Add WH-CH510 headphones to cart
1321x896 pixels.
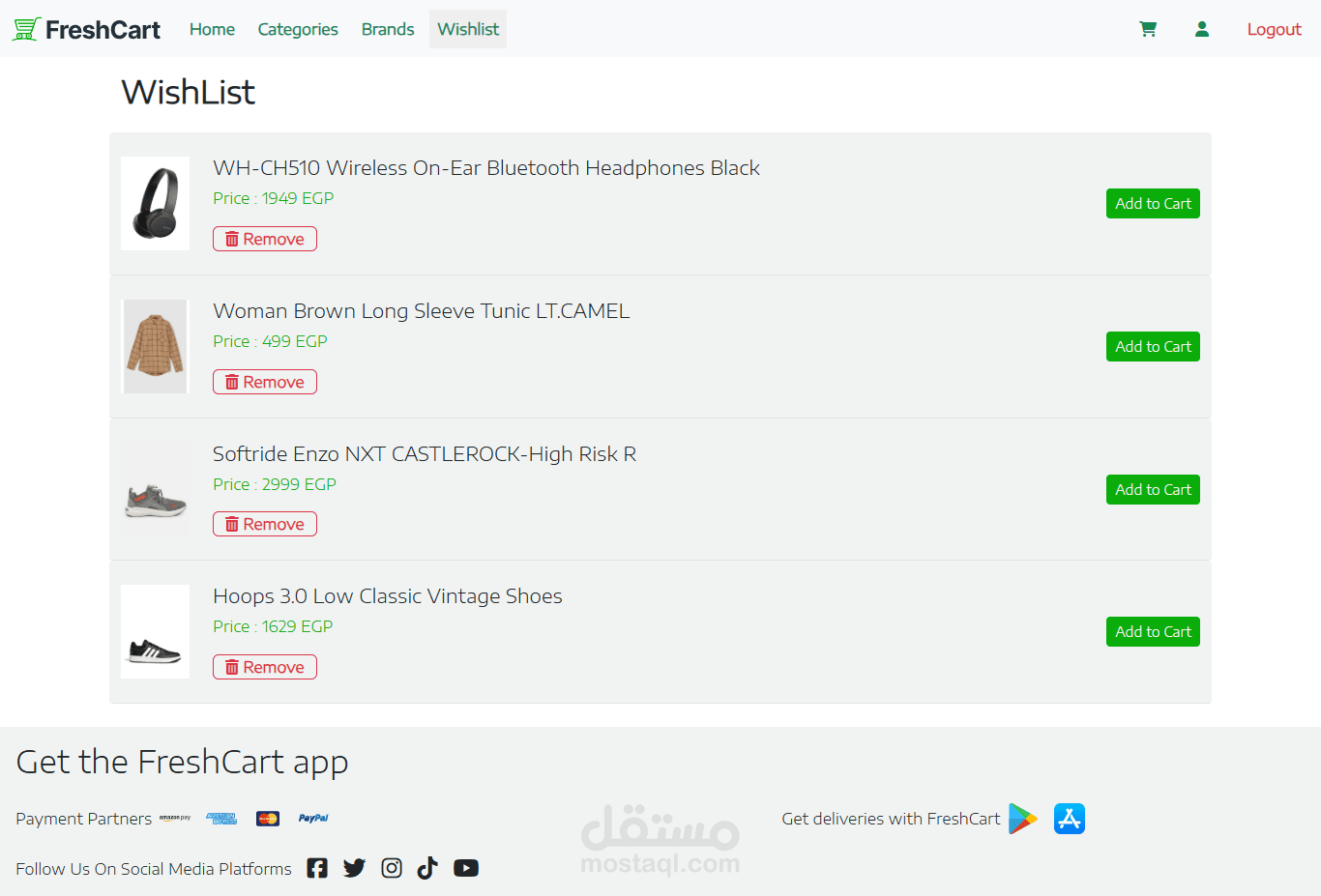coord(1153,204)
